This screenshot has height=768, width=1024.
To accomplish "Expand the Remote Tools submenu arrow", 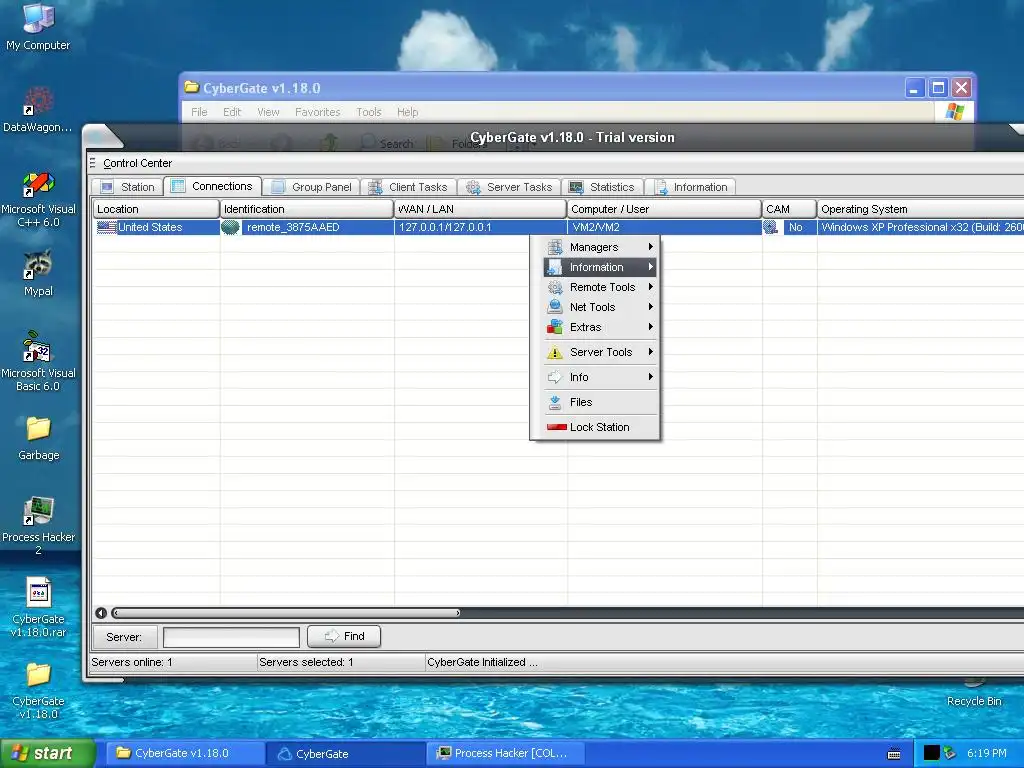I will coord(650,287).
